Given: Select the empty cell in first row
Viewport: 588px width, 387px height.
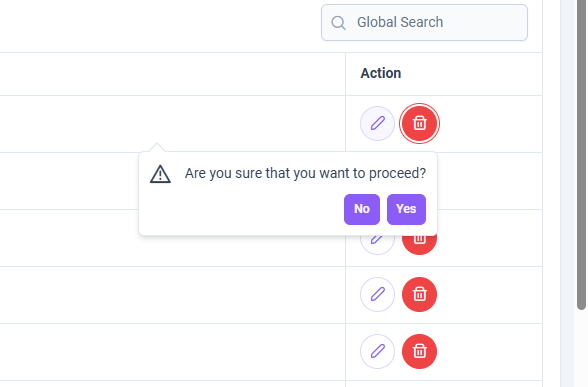Looking at the screenshot, I should 172,124.
